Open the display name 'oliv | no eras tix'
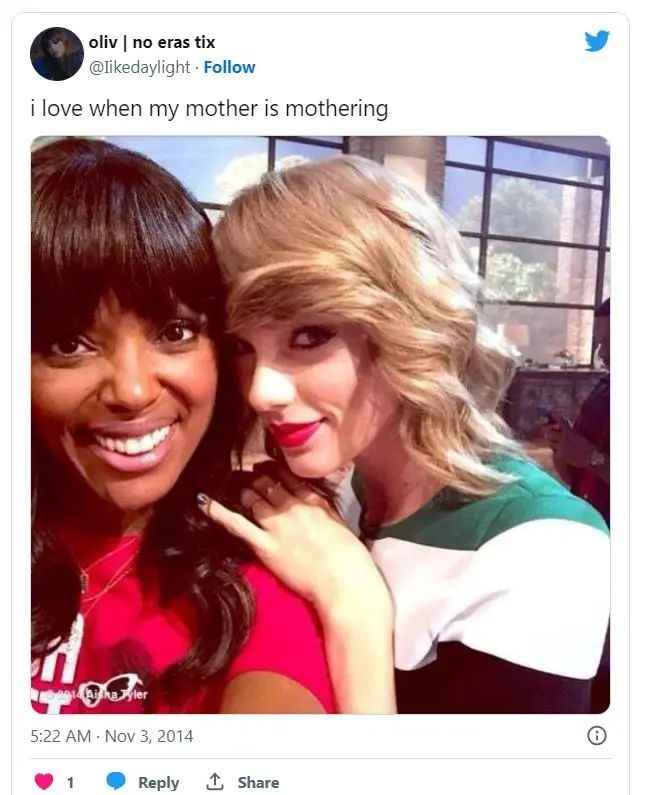The width and height of the screenshot is (651, 795). [152, 43]
